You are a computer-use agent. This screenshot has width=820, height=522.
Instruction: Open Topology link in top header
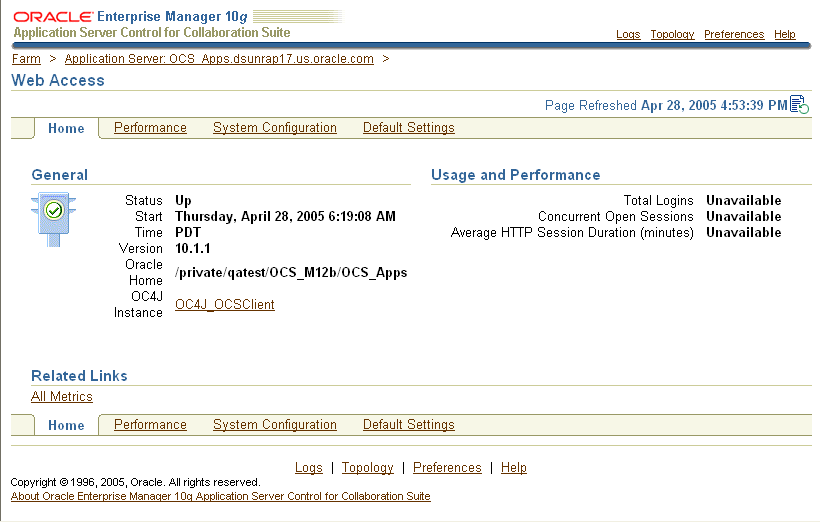(672, 34)
